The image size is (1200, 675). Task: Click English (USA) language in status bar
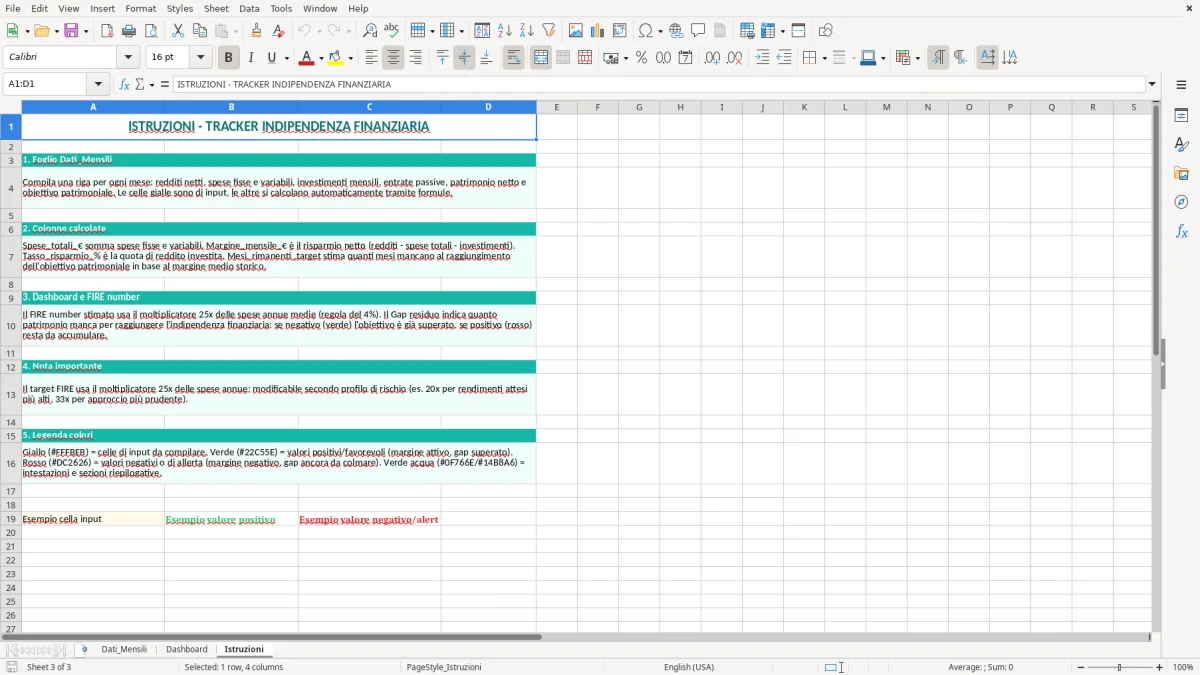click(689, 667)
